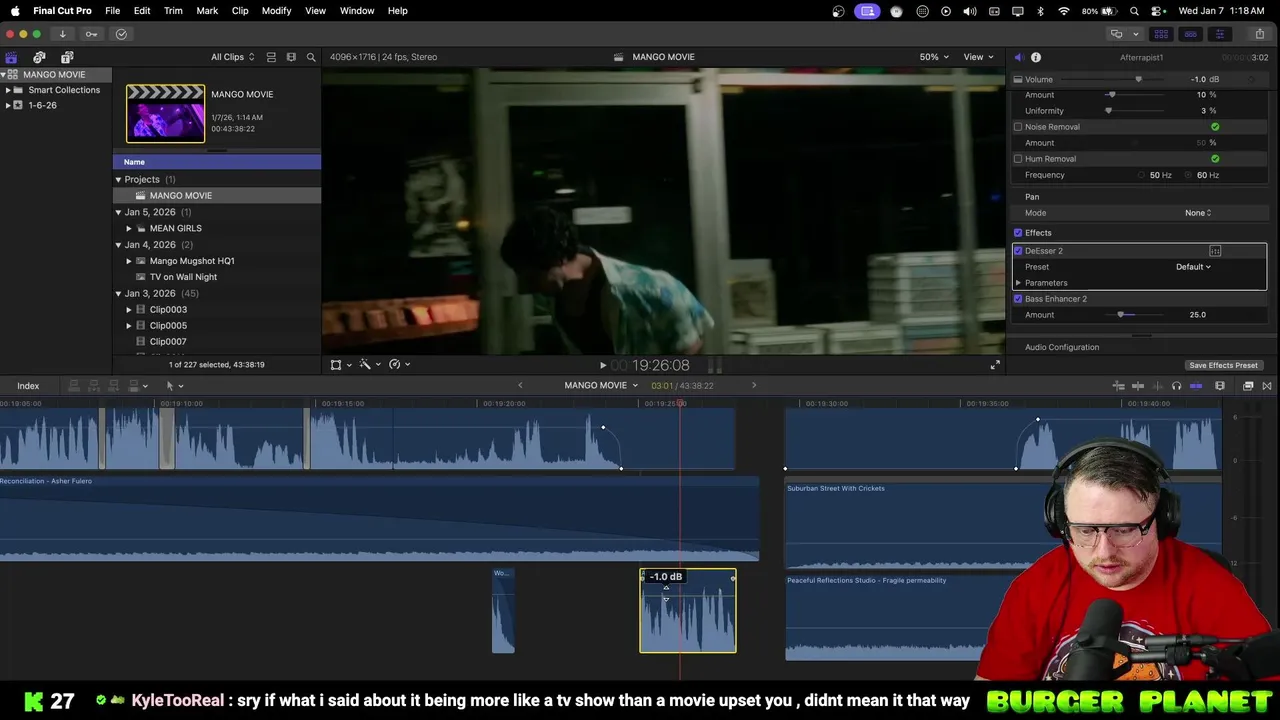
Task: Adjust the Volume slider handle
Action: [x=1138, y=79]
